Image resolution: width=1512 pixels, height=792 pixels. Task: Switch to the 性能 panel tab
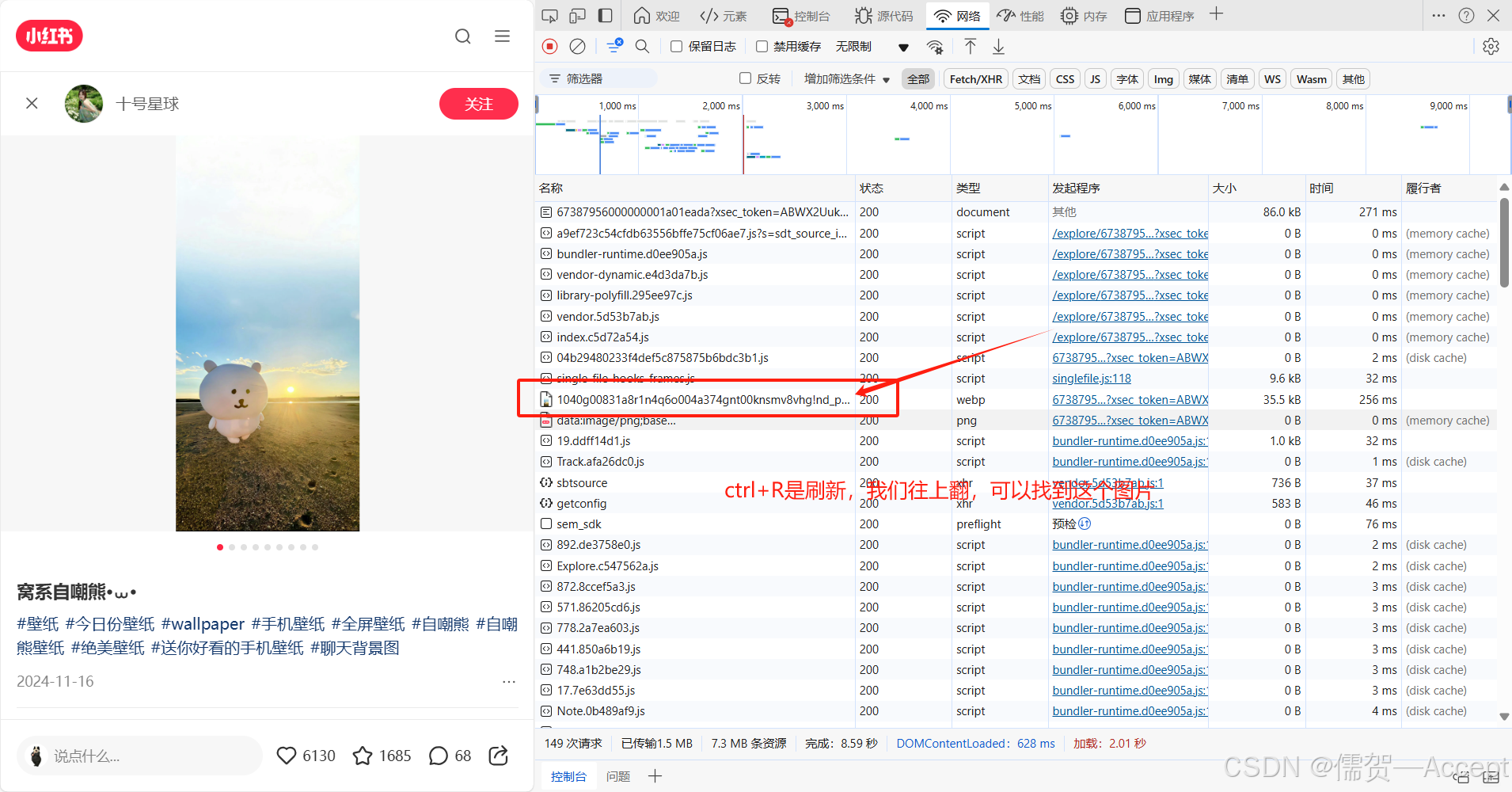point(1020,15)
